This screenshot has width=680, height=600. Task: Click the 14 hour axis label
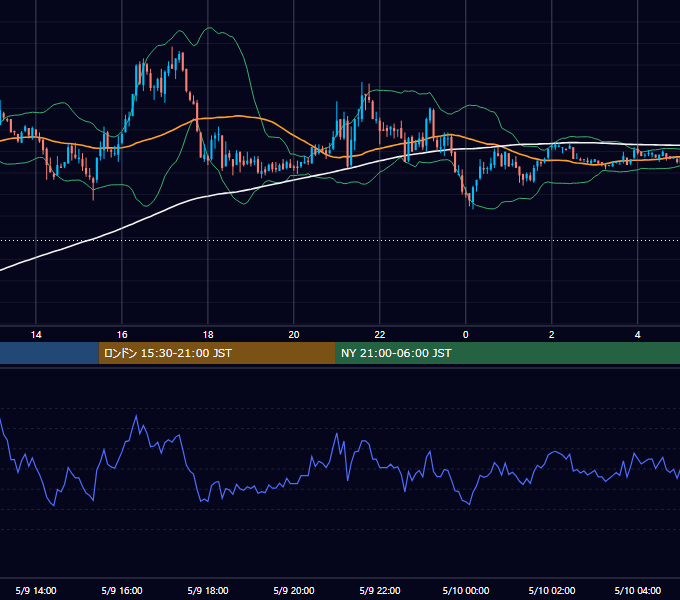click(x=36, y=335)
